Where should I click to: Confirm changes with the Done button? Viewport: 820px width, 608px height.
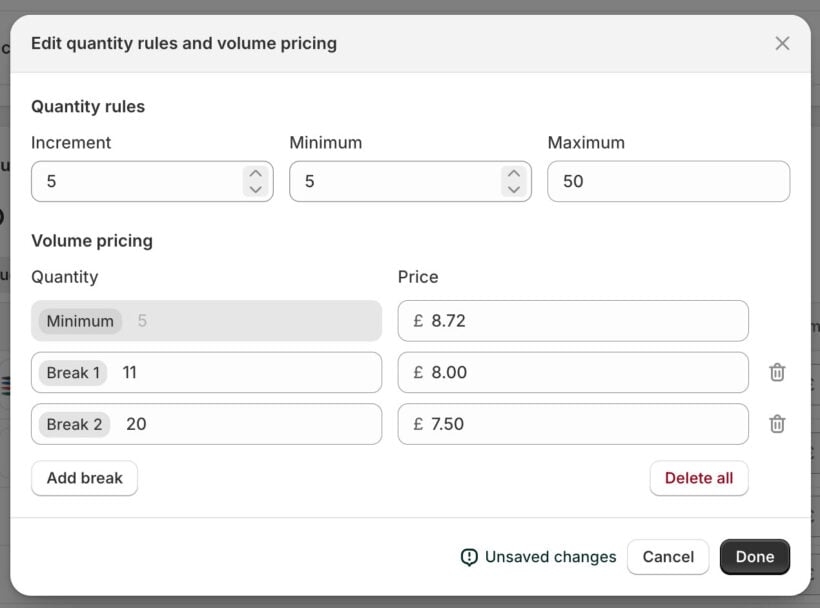click(755, 557)
